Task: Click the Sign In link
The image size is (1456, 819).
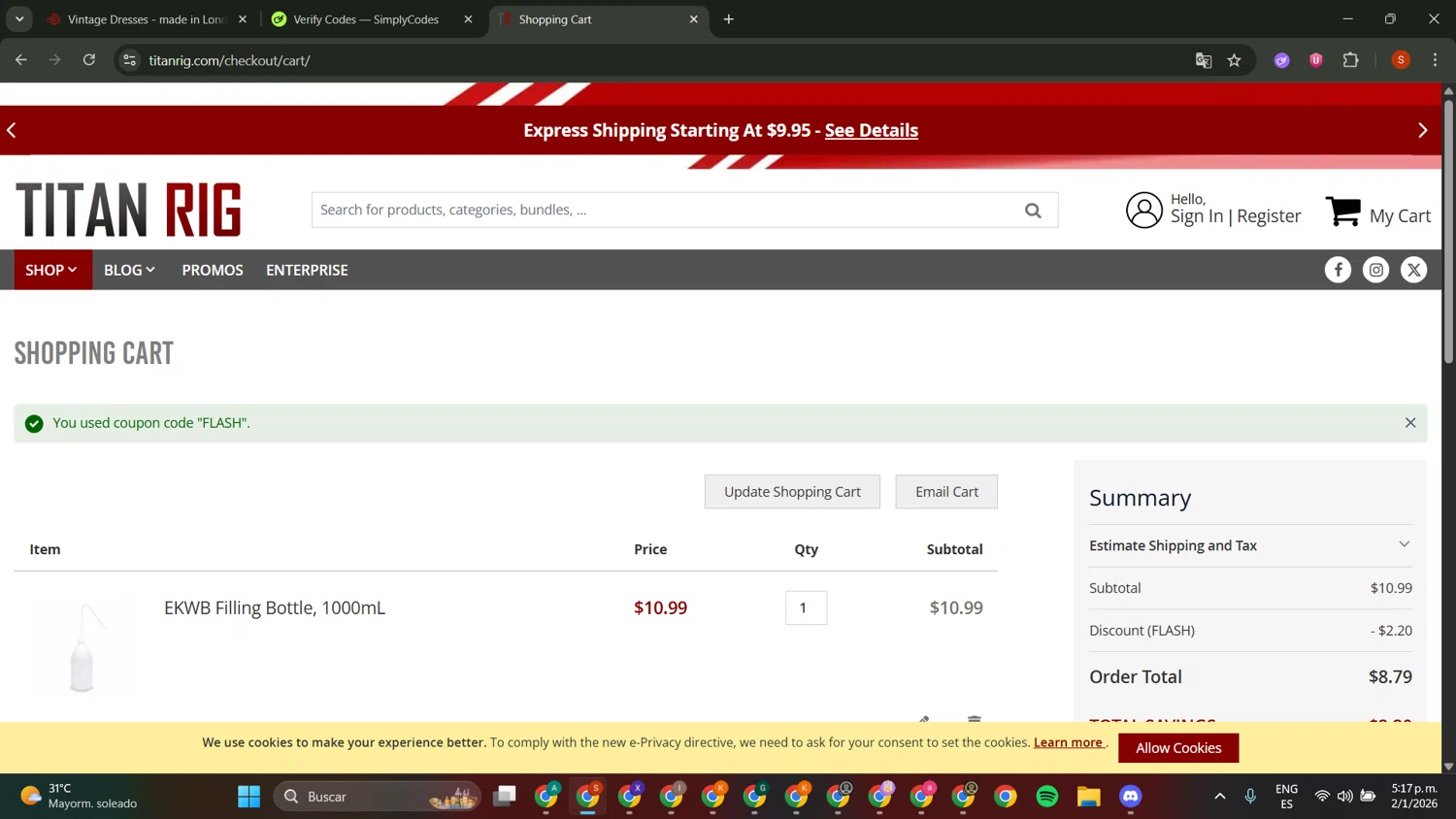Action: pyautogui.click(x=1197, y=216)
